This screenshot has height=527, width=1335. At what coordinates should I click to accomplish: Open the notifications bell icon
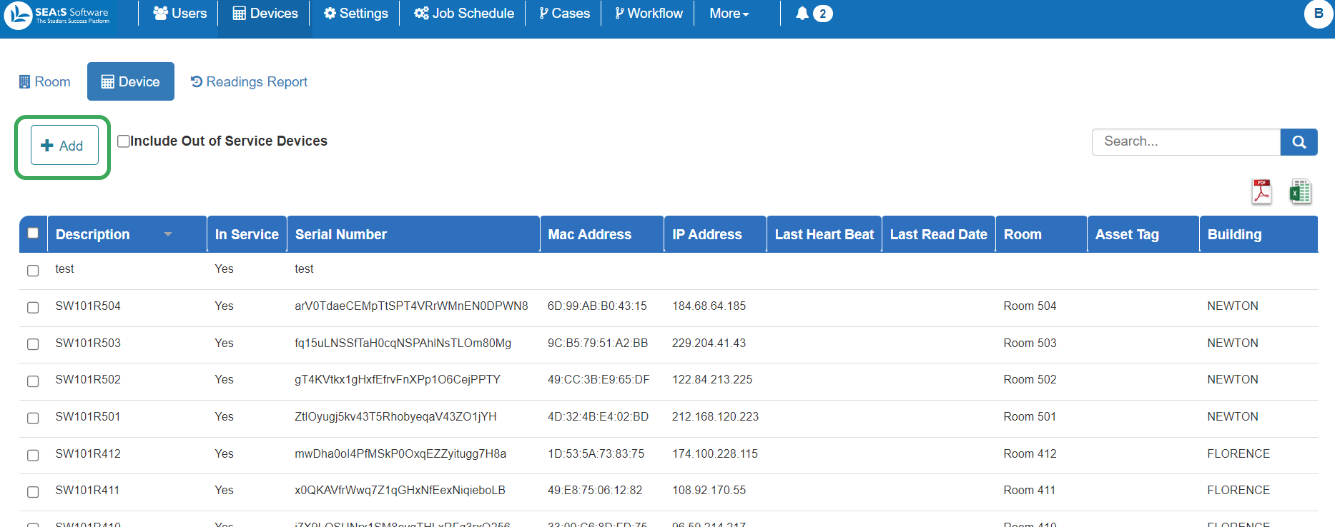point(802,14)
